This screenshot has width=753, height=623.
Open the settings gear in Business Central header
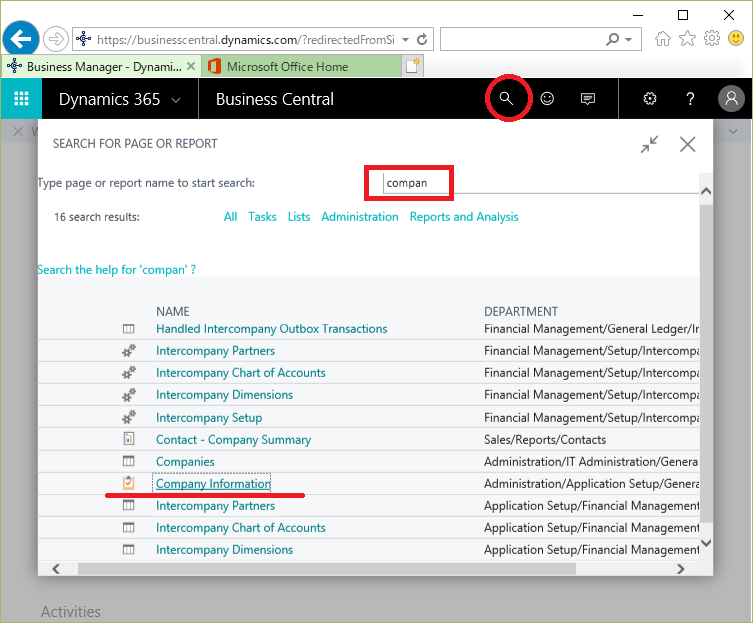pos(650,98)
